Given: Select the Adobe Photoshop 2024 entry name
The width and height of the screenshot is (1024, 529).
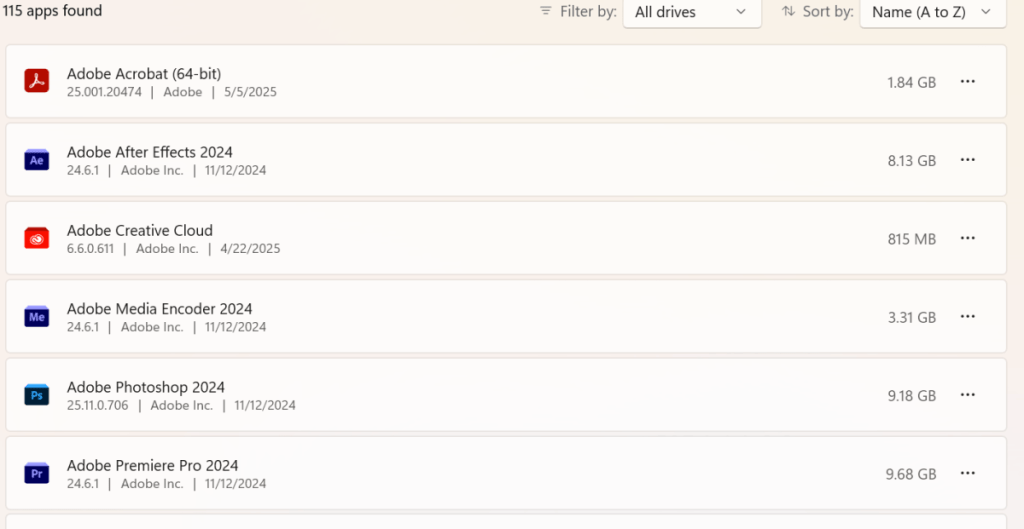Looking at the screenshot, I should tap(146, 387).
